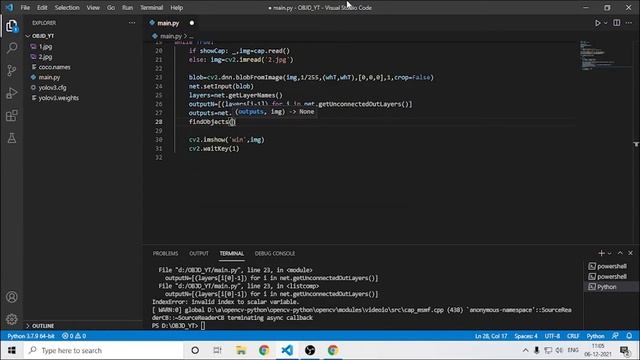This screenshot has height=360, width=640.
Task: Open editor more actions ellipsis
Action: 629,23
